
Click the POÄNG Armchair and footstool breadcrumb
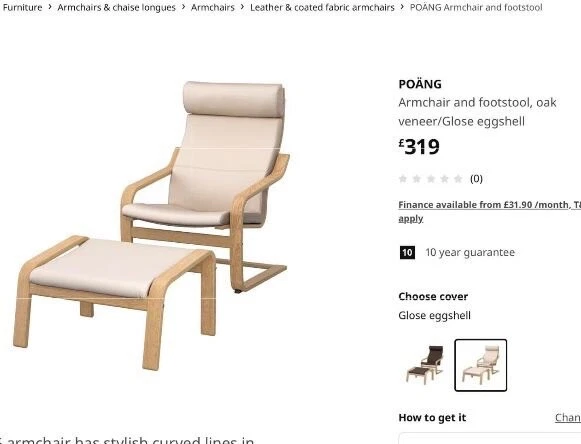tap(476, 7)
